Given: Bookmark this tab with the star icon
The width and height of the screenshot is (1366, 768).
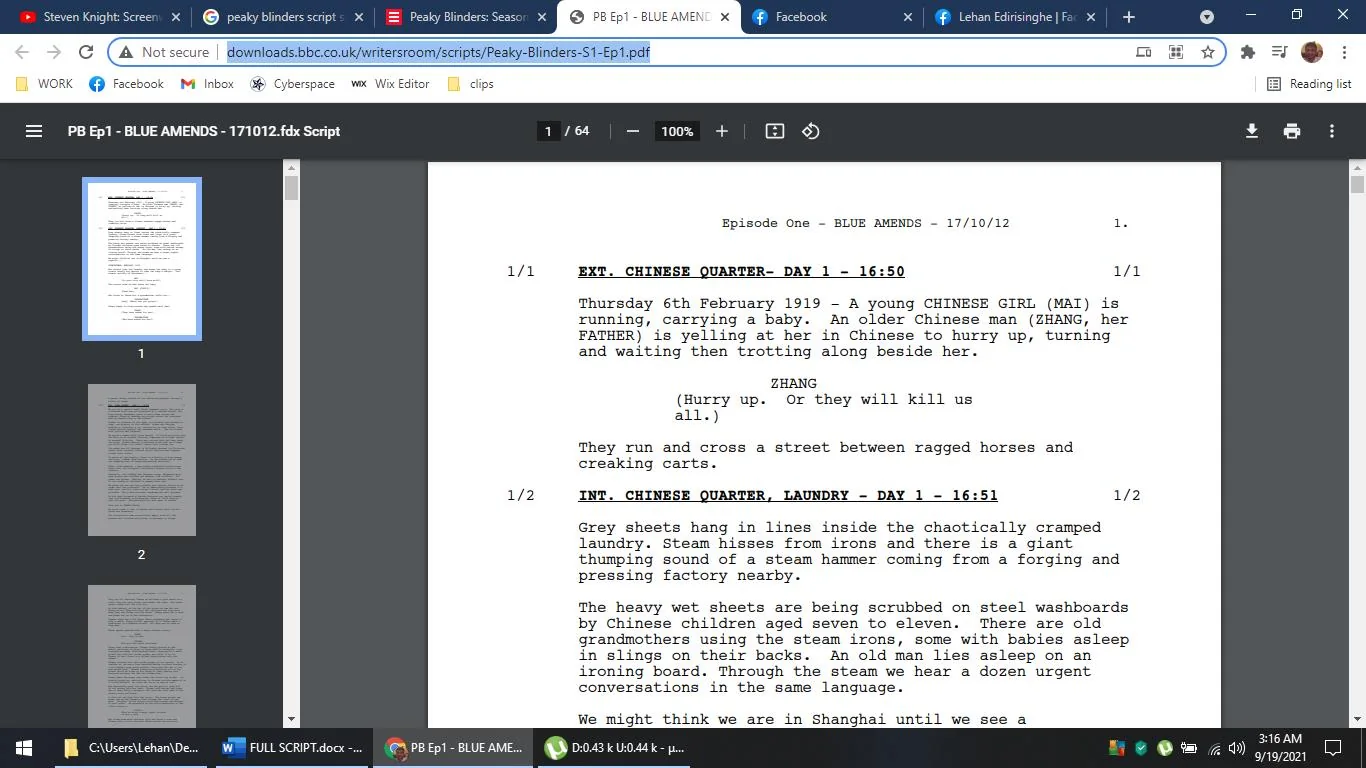Looking at the screenshot, I should click(x=1208, y=52).
